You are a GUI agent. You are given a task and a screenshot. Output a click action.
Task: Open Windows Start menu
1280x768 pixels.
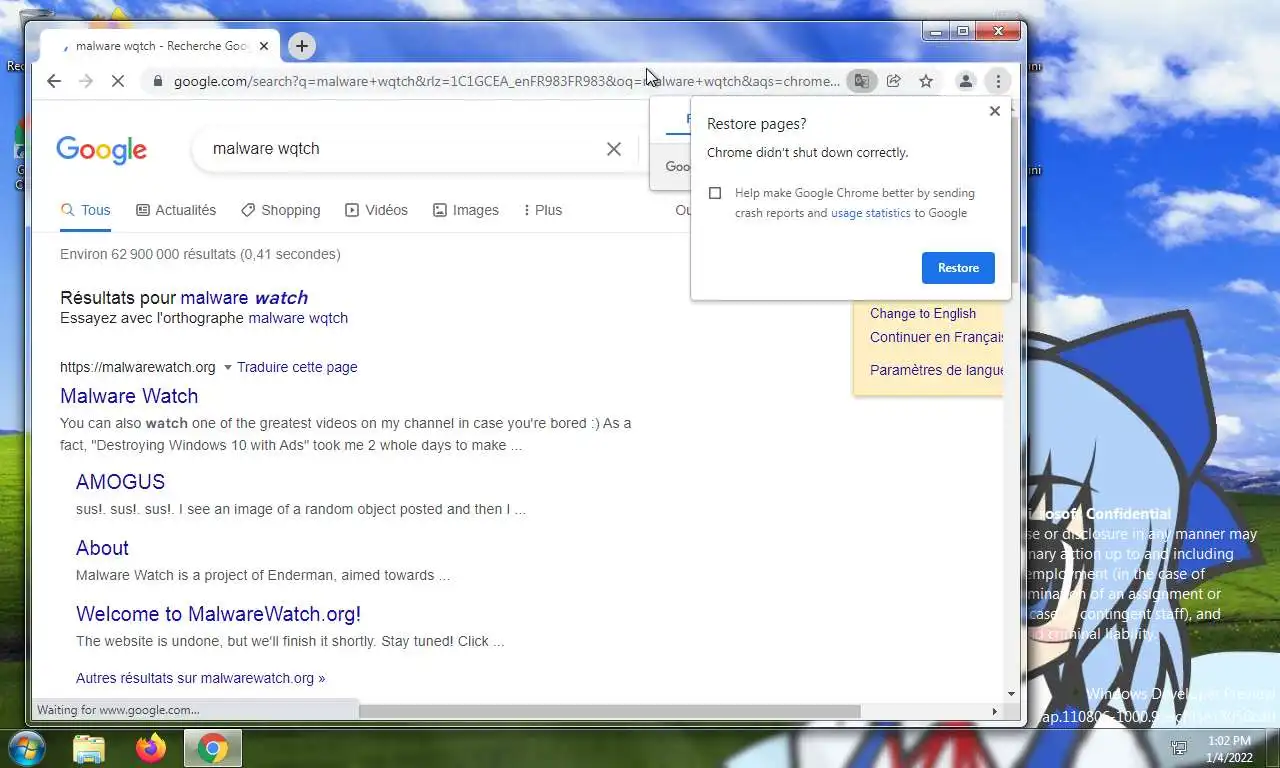27,748
